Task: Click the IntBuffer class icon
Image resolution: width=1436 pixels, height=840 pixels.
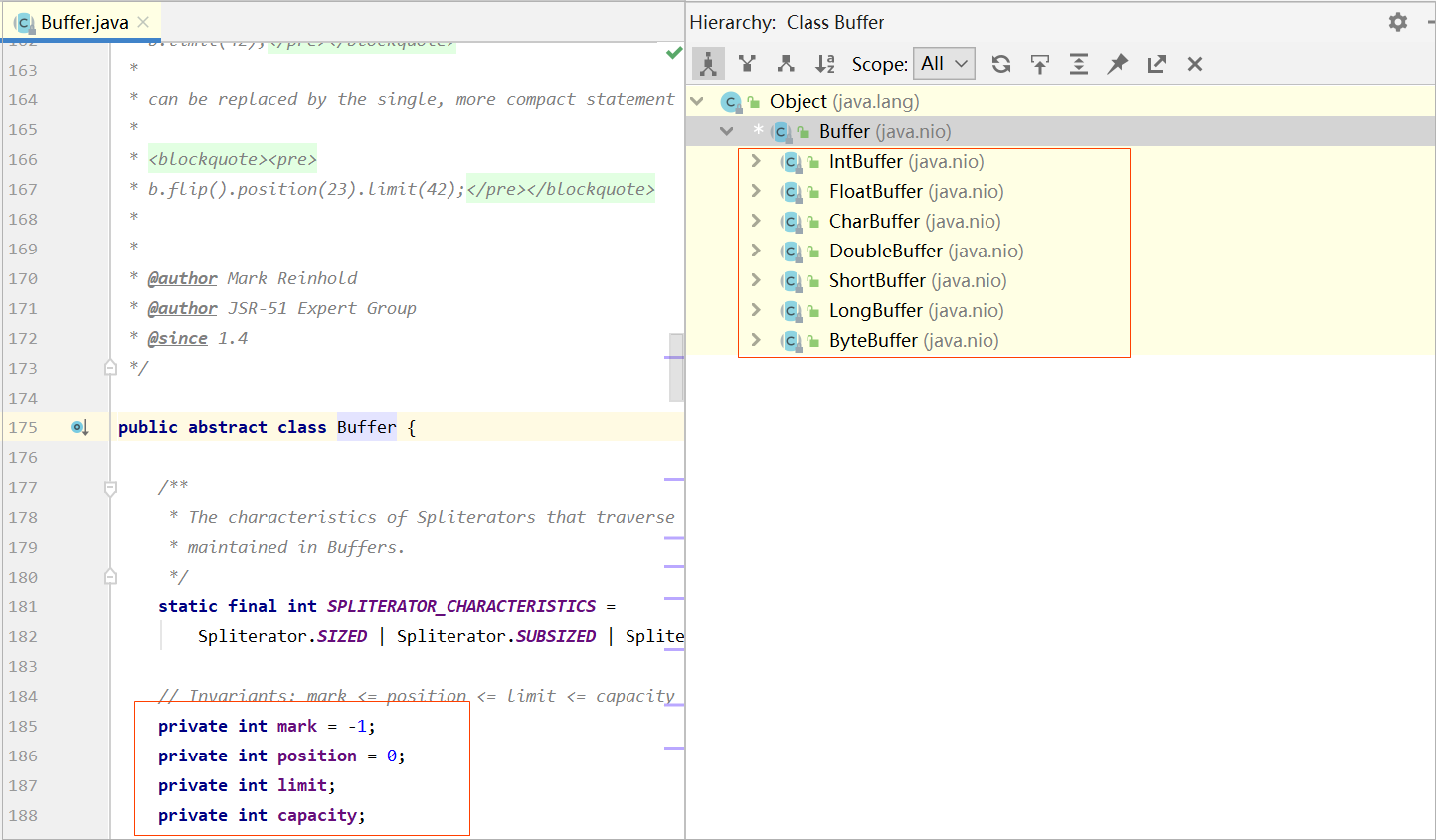Action: coord(792,162)
